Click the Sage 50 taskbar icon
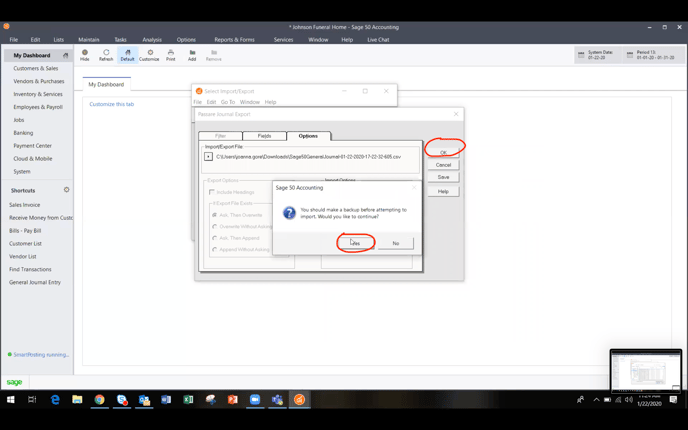 300,400
